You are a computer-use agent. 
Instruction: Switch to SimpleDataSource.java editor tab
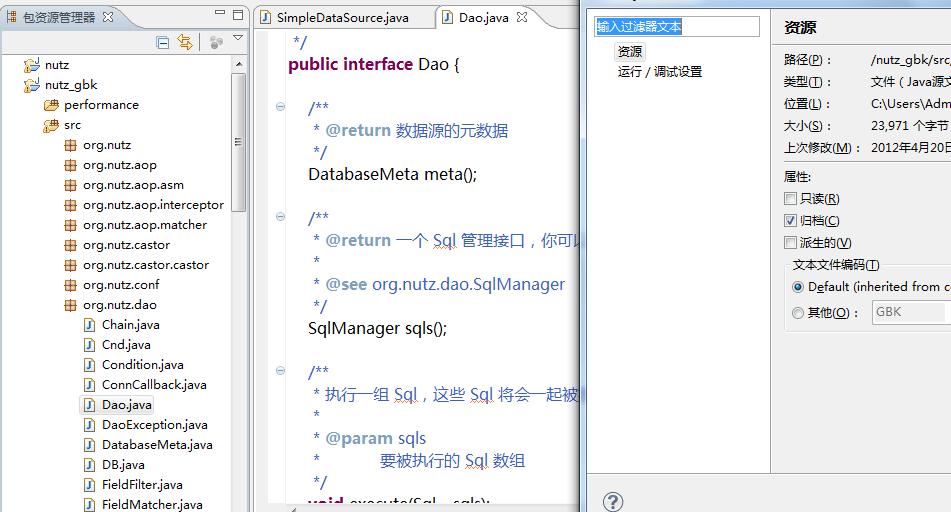tap(343, 18)
